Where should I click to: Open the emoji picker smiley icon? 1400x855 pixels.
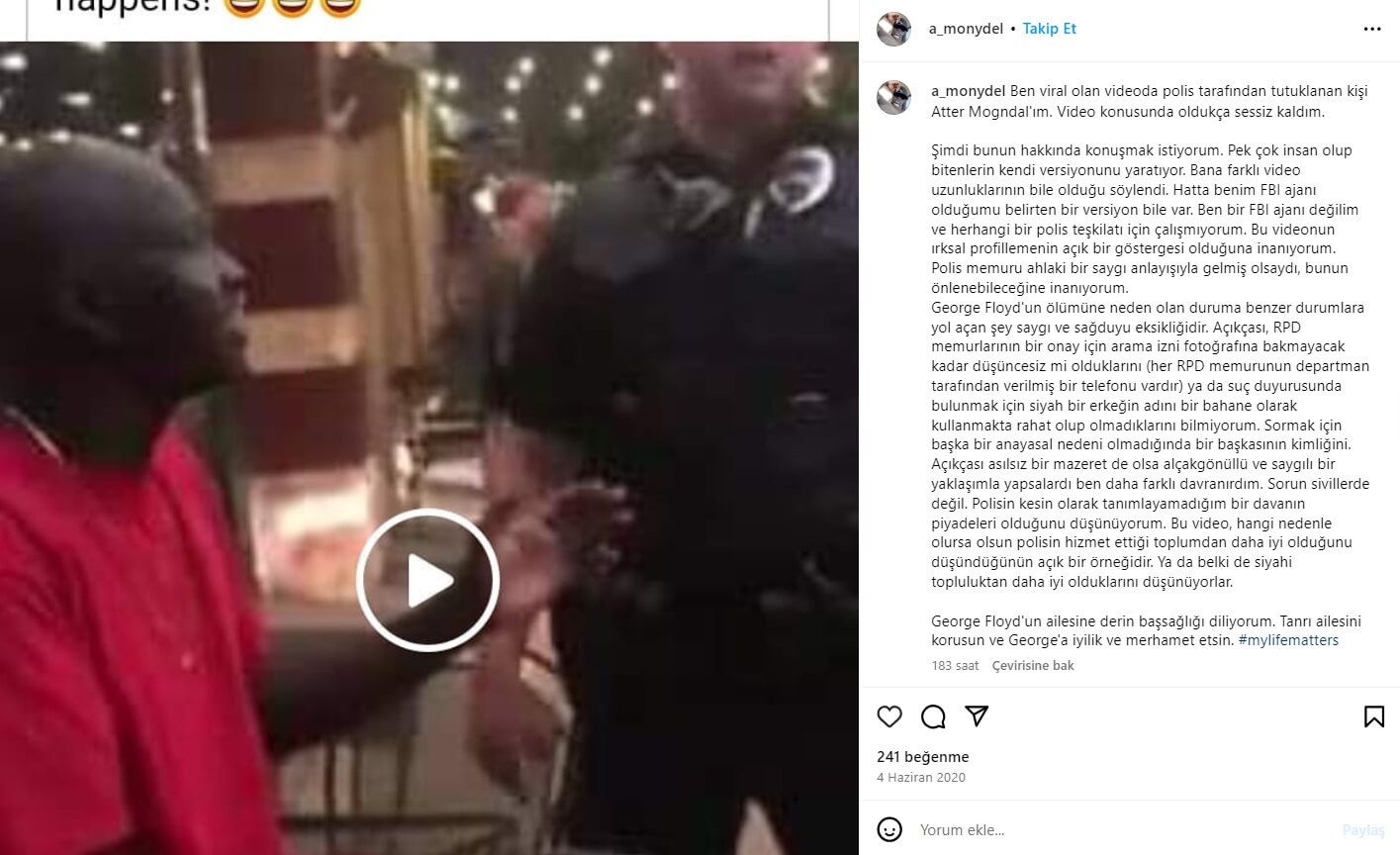[x=889, y=829]
